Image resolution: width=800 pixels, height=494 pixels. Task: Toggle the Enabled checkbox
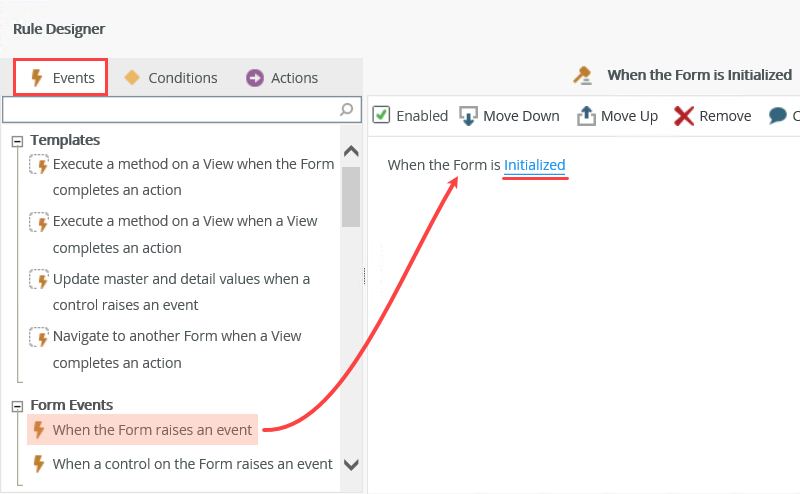381,115
